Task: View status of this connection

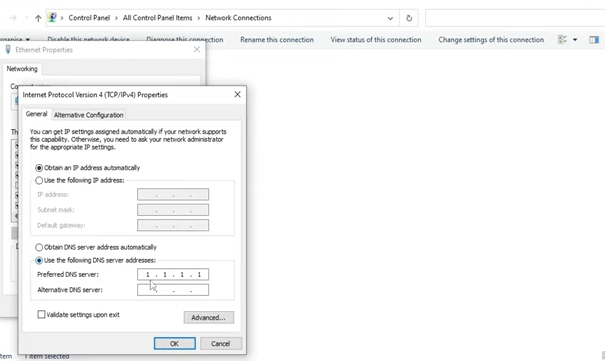Action: [376, 40]
